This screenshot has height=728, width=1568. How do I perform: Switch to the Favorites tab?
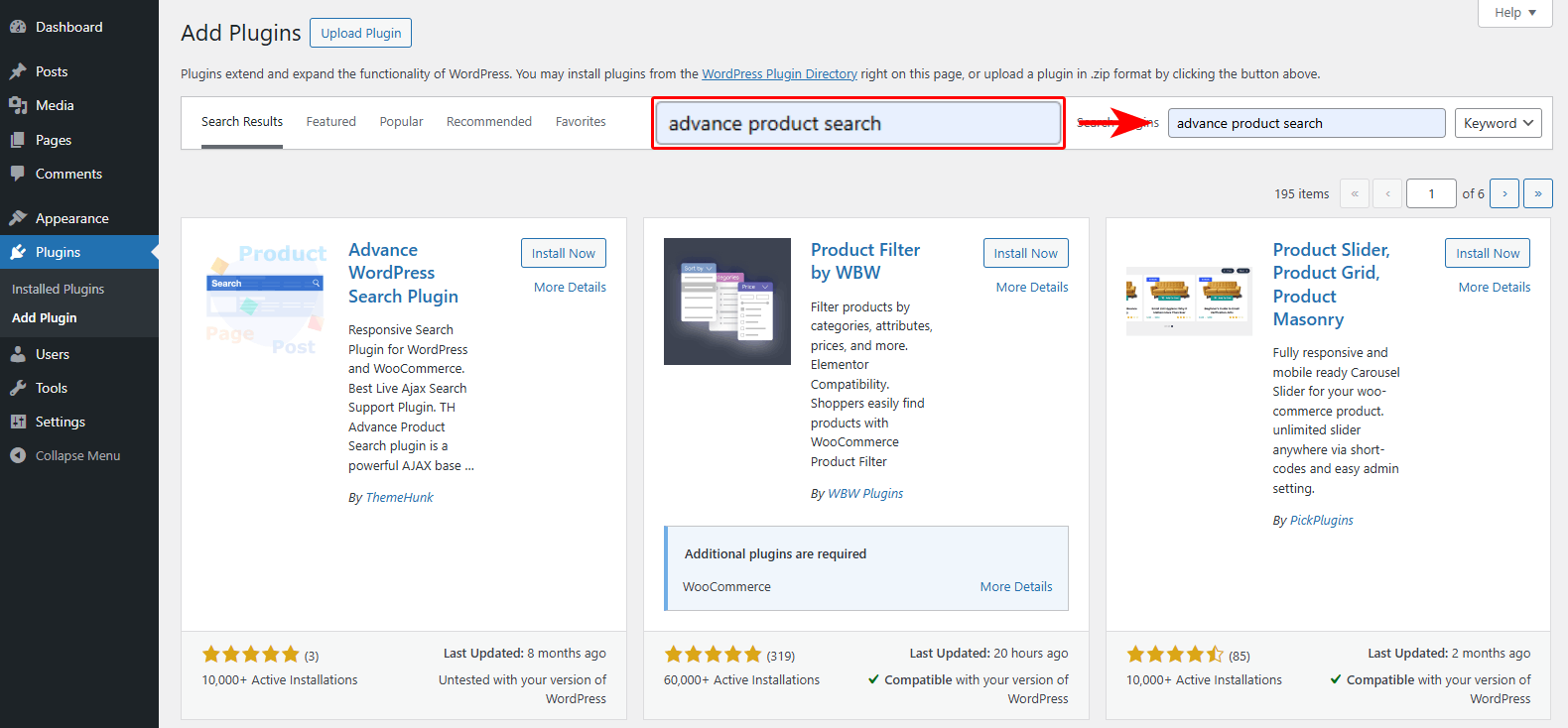[x=581, y=122]
